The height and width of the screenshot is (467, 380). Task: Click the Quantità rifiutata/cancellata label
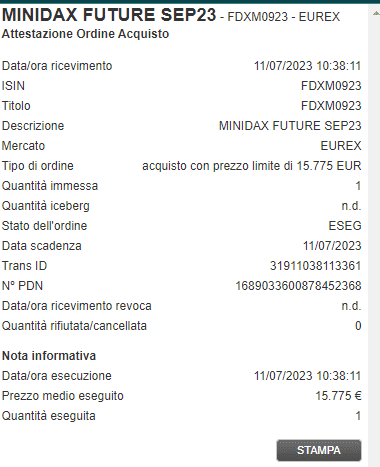[74, 326]
